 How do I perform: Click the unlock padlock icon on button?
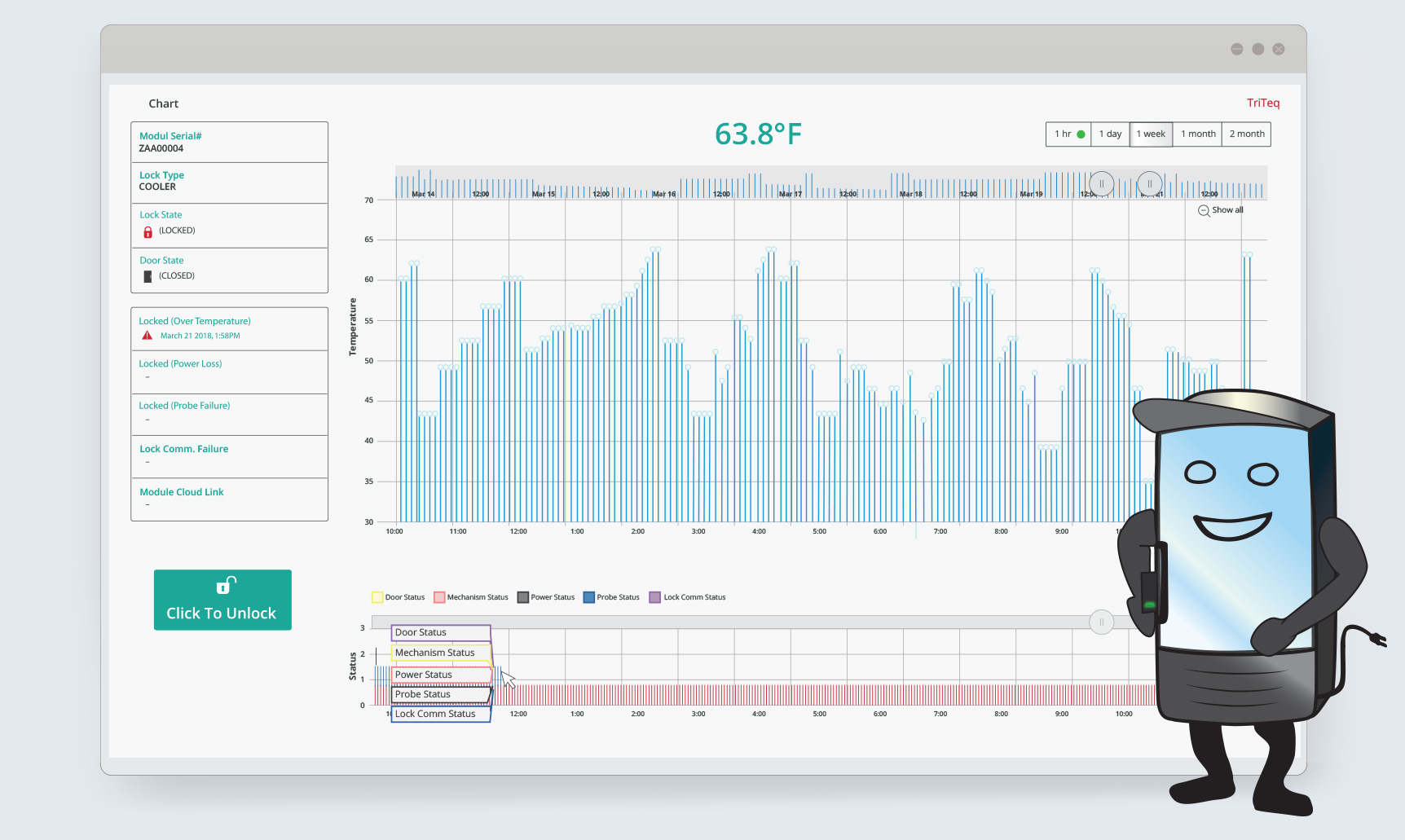tap(226, 585)
